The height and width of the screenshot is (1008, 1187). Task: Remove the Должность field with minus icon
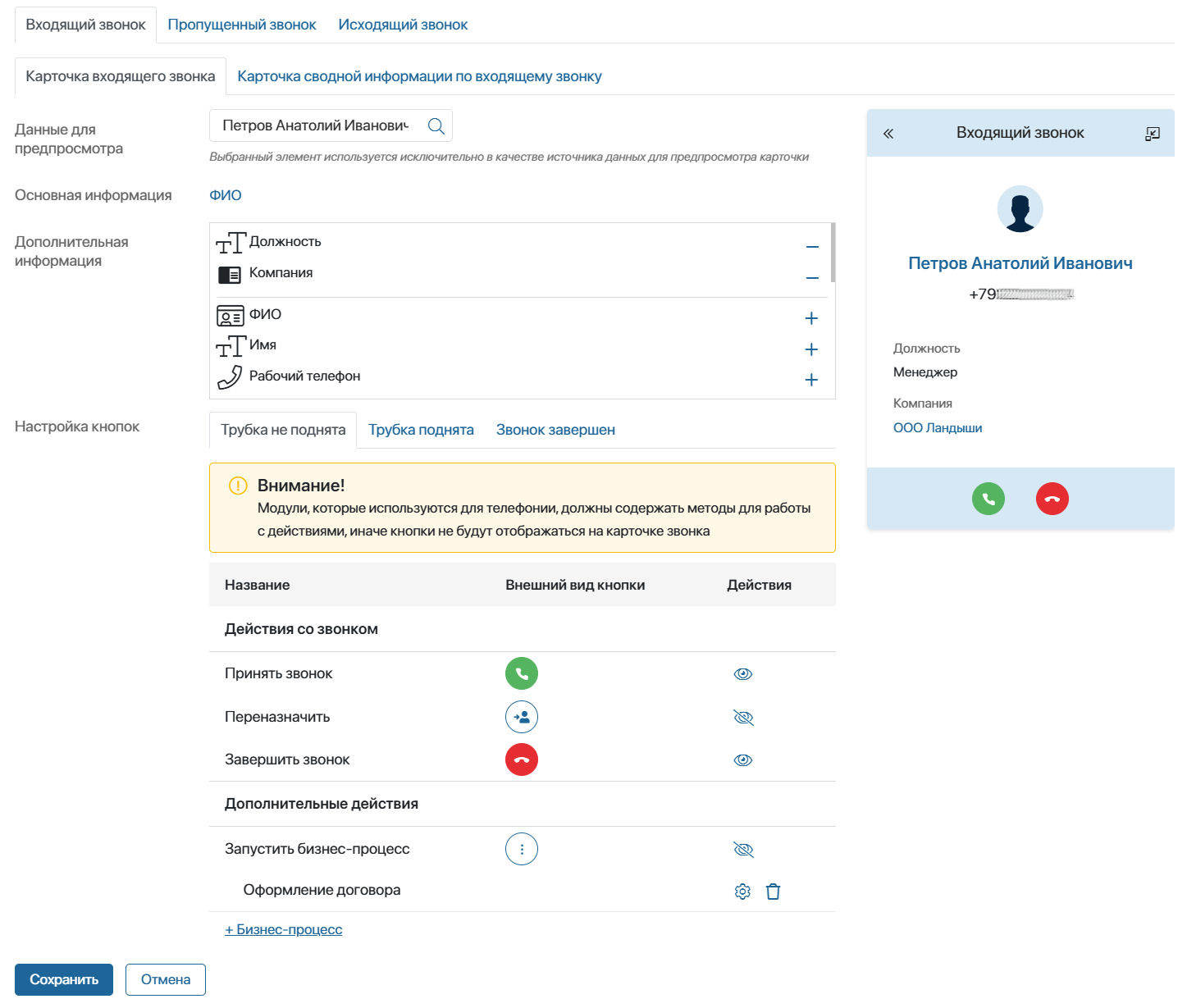click(x=812, y=247)
